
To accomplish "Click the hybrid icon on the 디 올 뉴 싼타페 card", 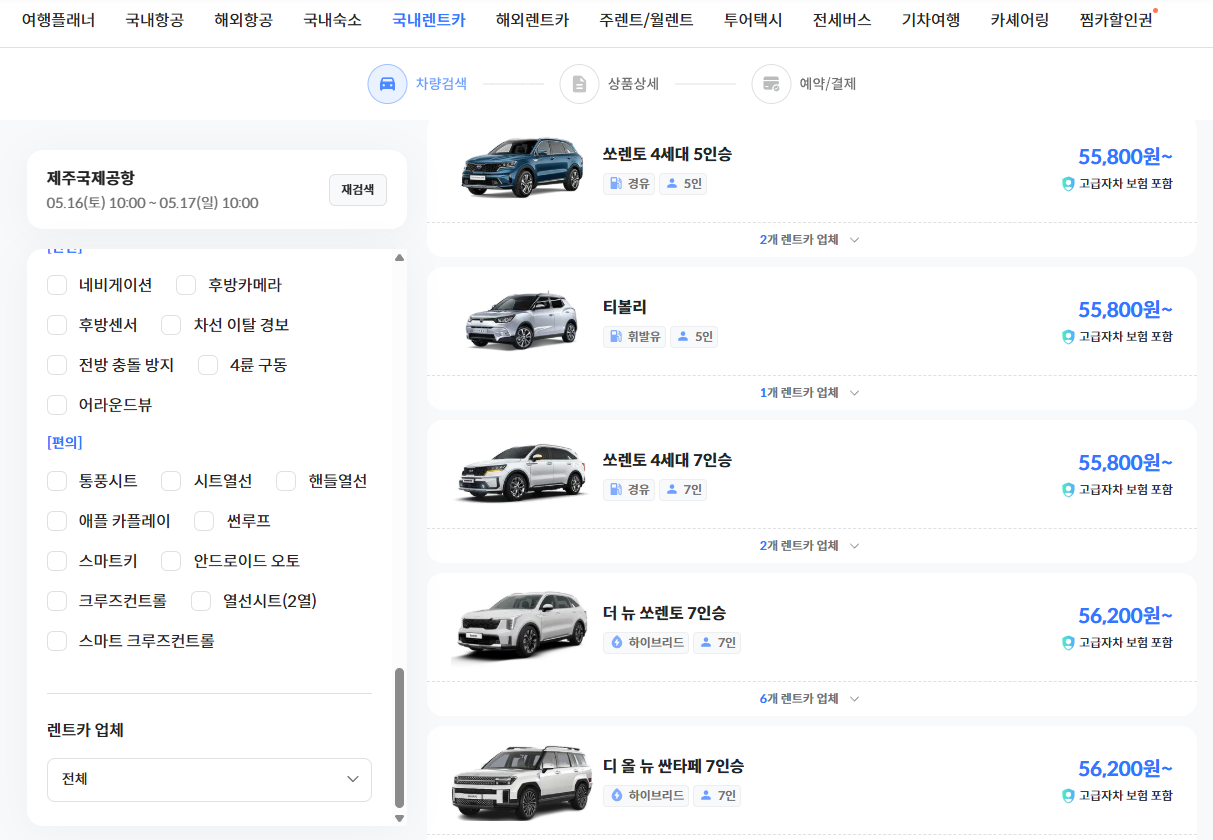I will 617,796.
